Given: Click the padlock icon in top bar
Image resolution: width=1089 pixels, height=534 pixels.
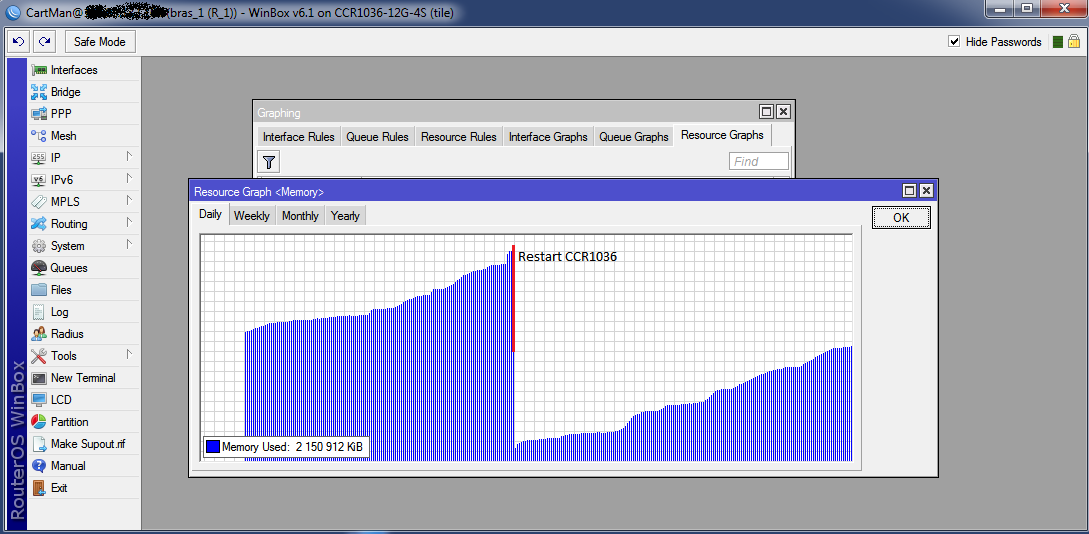Looking at the screenshot, I should (1074, 42).
